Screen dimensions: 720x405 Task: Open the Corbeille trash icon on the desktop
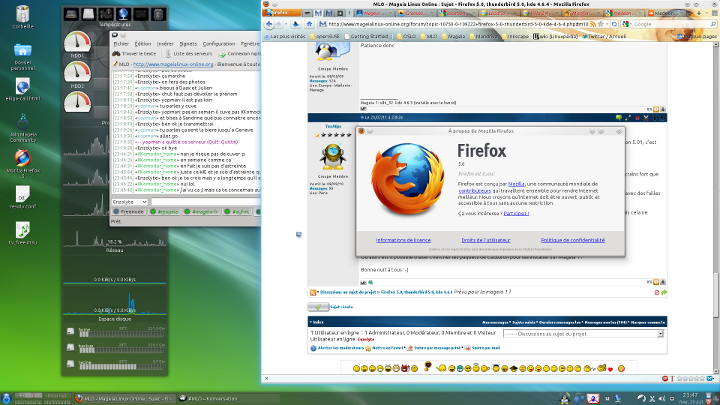click(22, 17)
